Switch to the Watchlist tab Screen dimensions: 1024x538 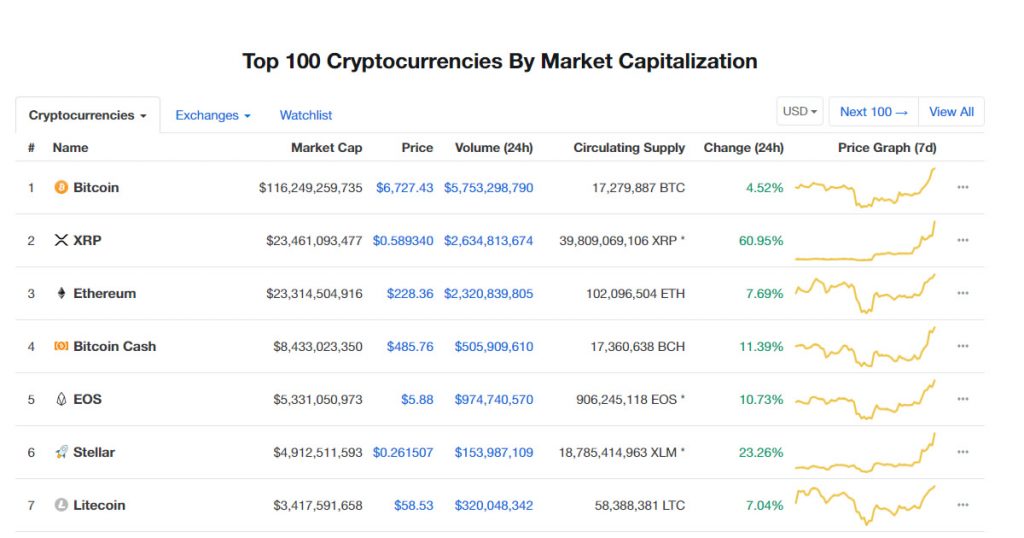point(306,115)
